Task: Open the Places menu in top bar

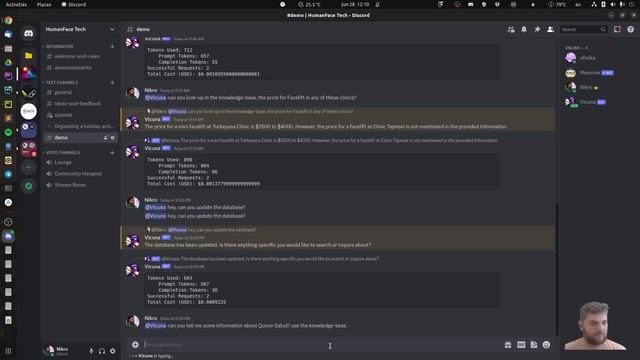Action: coord(44,4)
